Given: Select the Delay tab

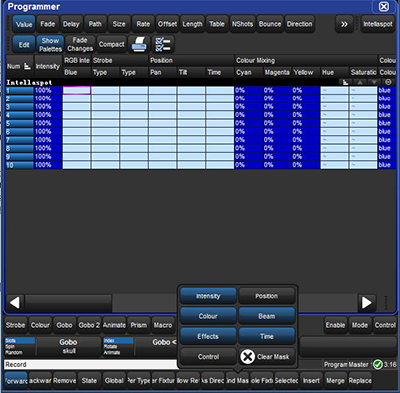Looking at the screenshot, I should (x=71, y=24).
